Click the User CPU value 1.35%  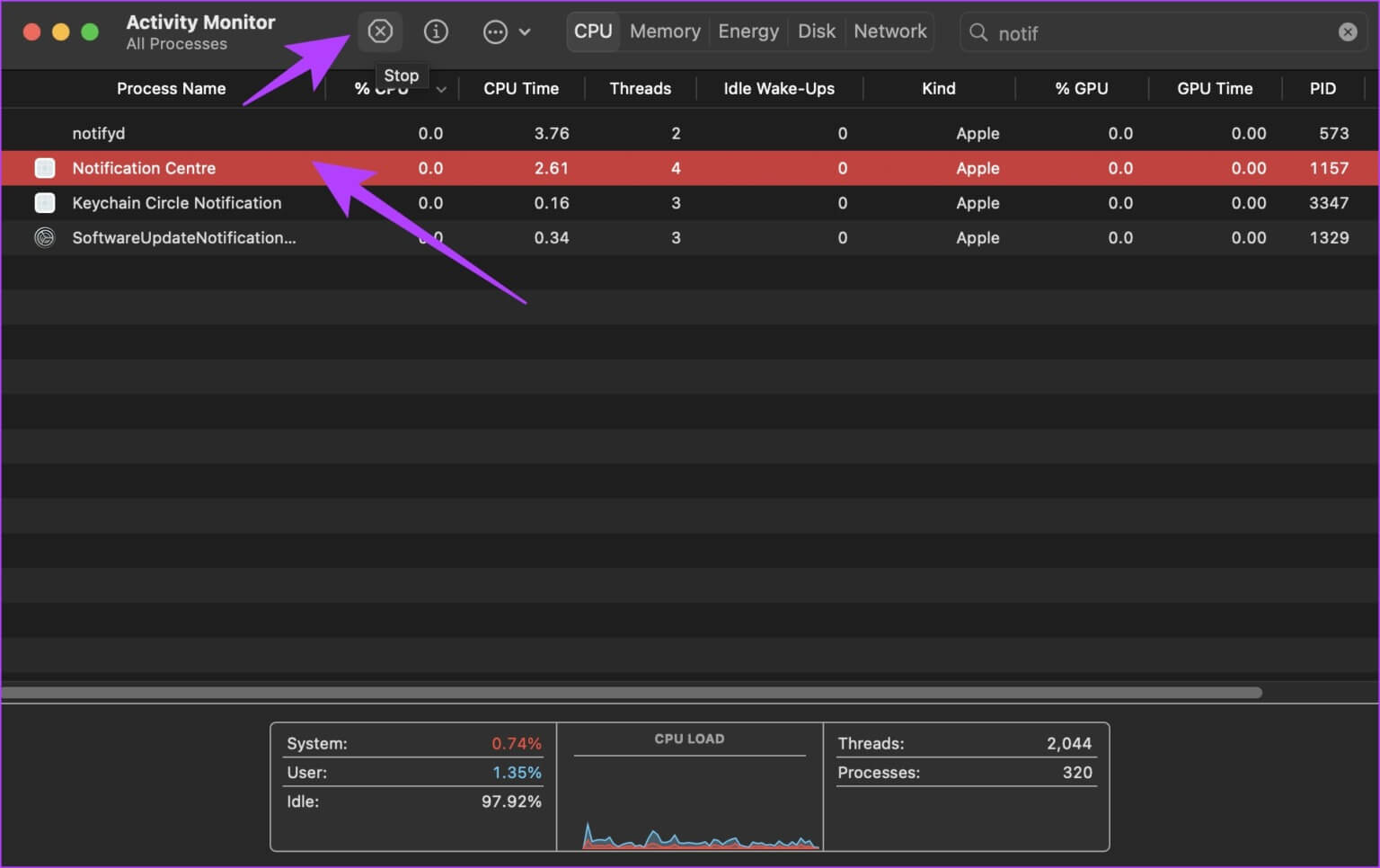[x=517, y=773]
